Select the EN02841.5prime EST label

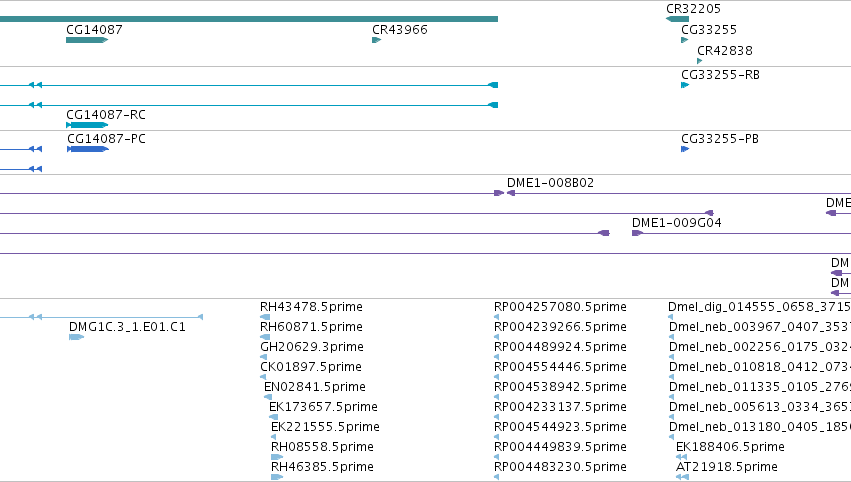tap(315, 386)
